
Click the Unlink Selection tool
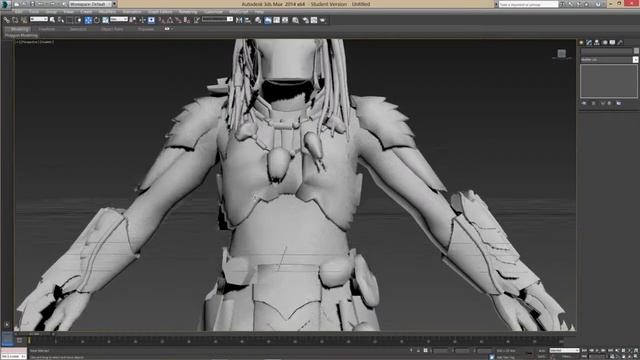pyautogui.click(x=15, y=20)
